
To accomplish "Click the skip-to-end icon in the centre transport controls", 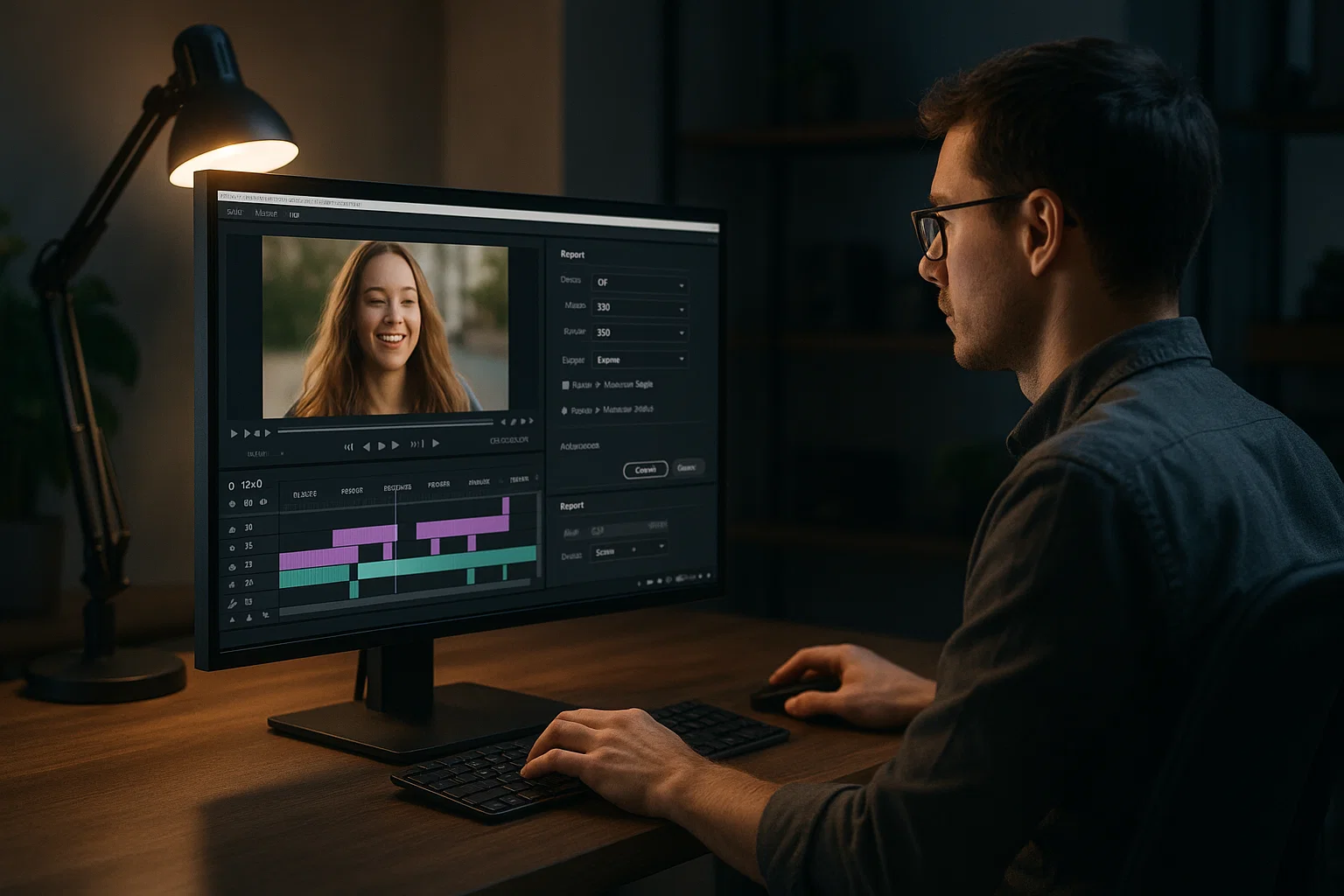I will point(417,444).
